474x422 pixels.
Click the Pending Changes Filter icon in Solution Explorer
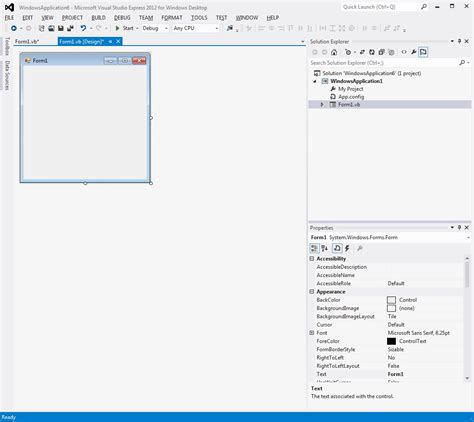point(348,52)
